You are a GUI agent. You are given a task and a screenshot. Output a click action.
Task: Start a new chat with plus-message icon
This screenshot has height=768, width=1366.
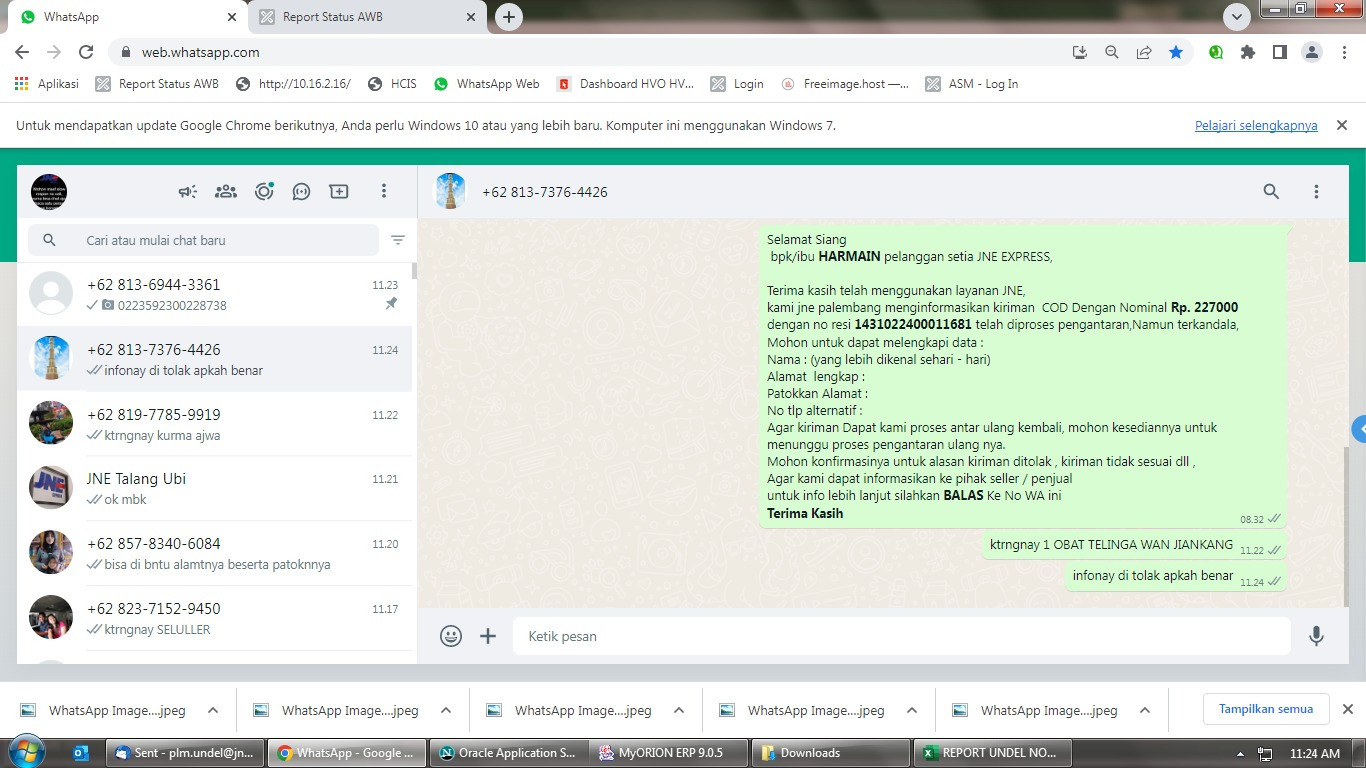pos(339,191)
